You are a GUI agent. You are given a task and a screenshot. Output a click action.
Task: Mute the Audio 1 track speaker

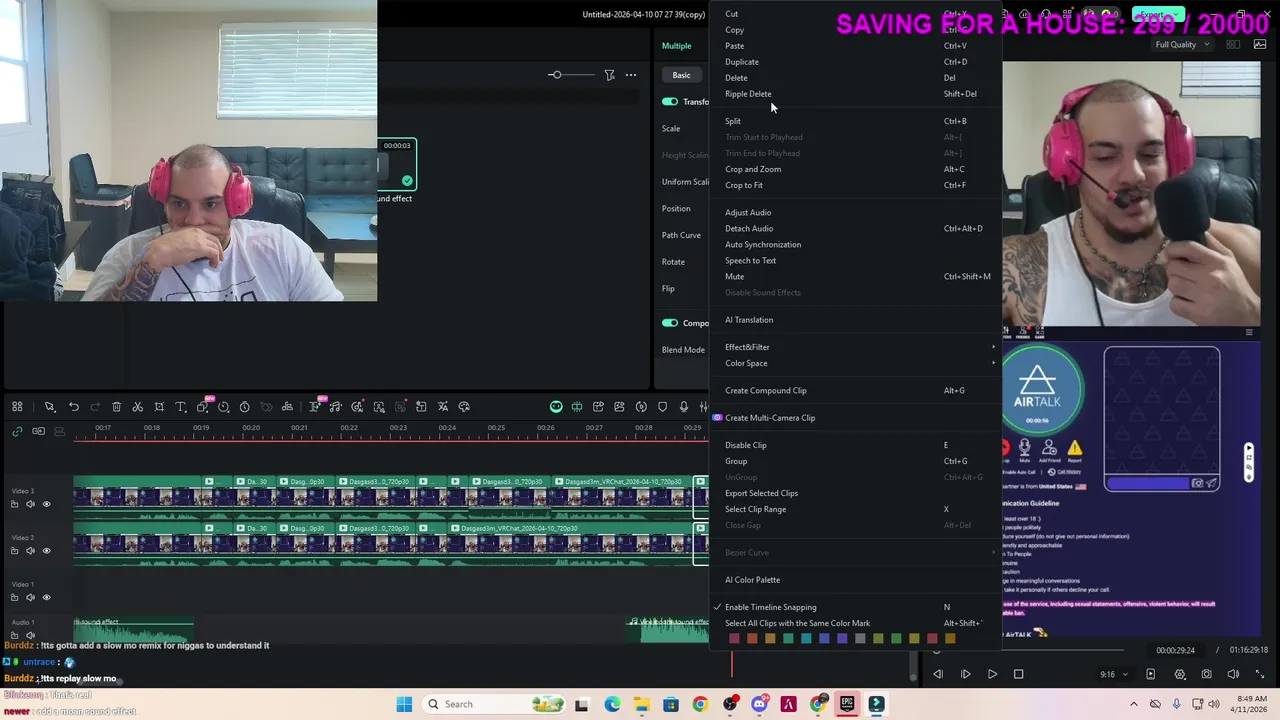tap(30, 634)
